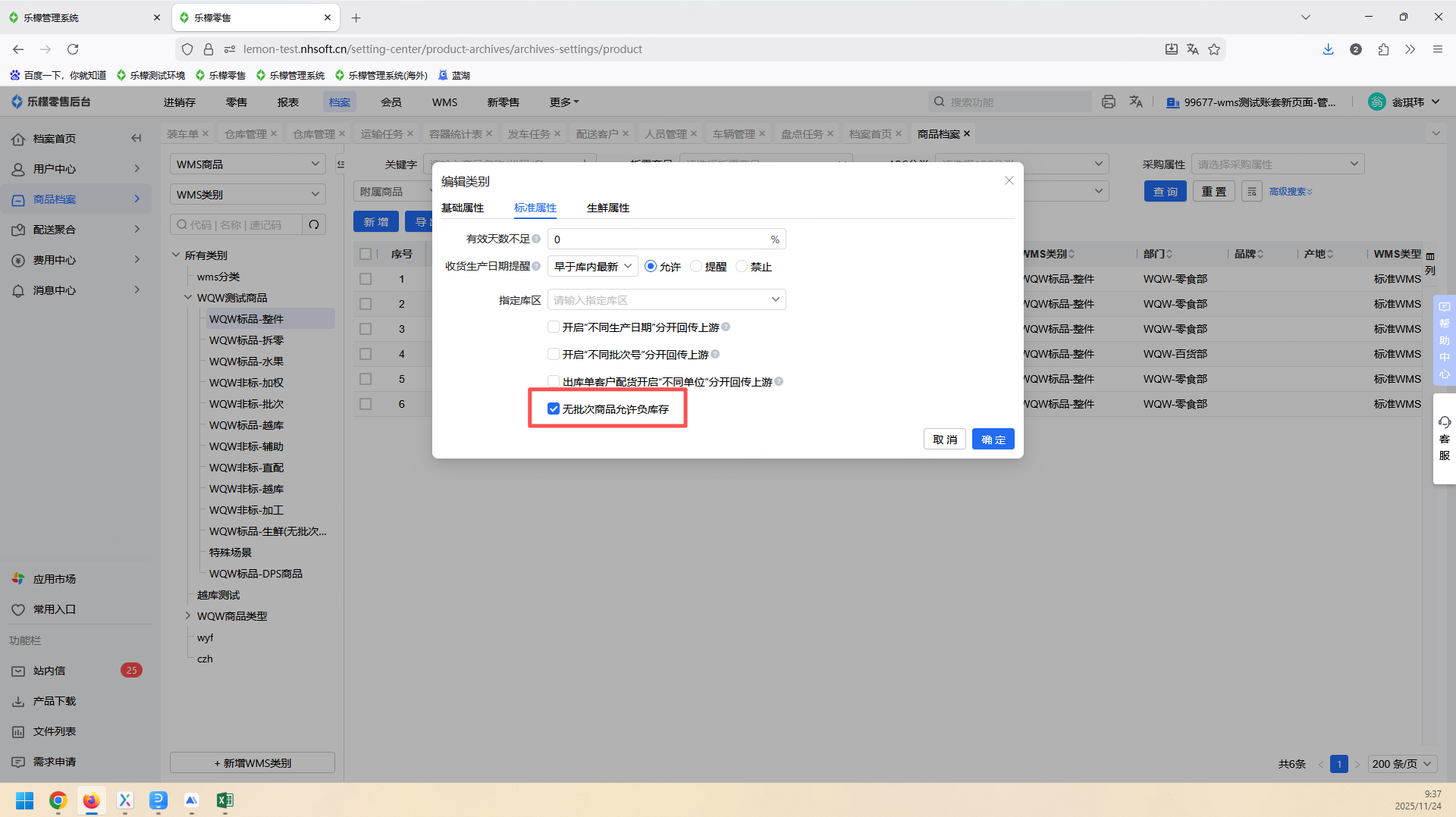The width and height of the screenshot is (1456, 817).
Task: Open the 标准属性 tab
Action: click(x=535, y=208)
